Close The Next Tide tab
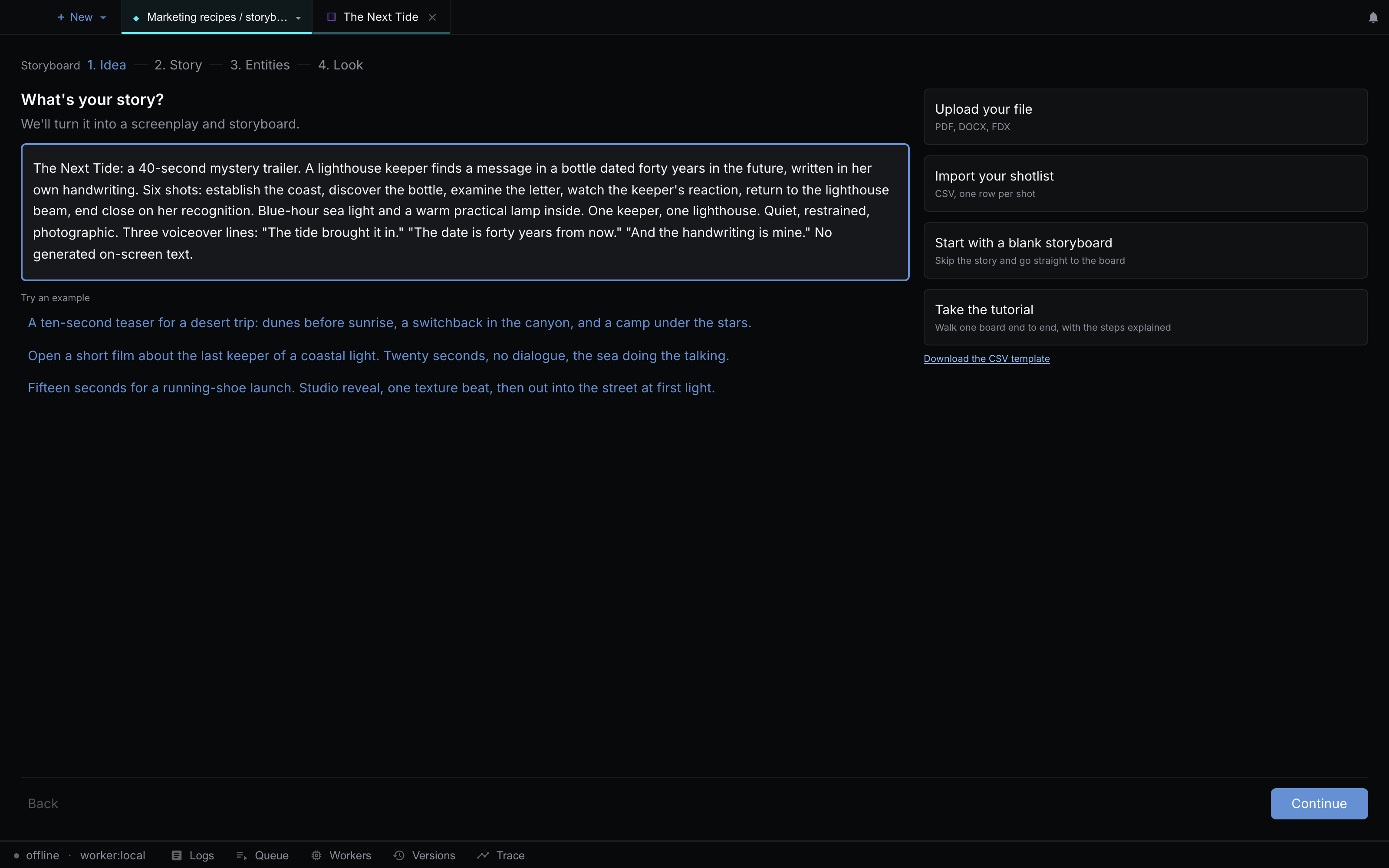1389x868 pixels. coord(432,17)
